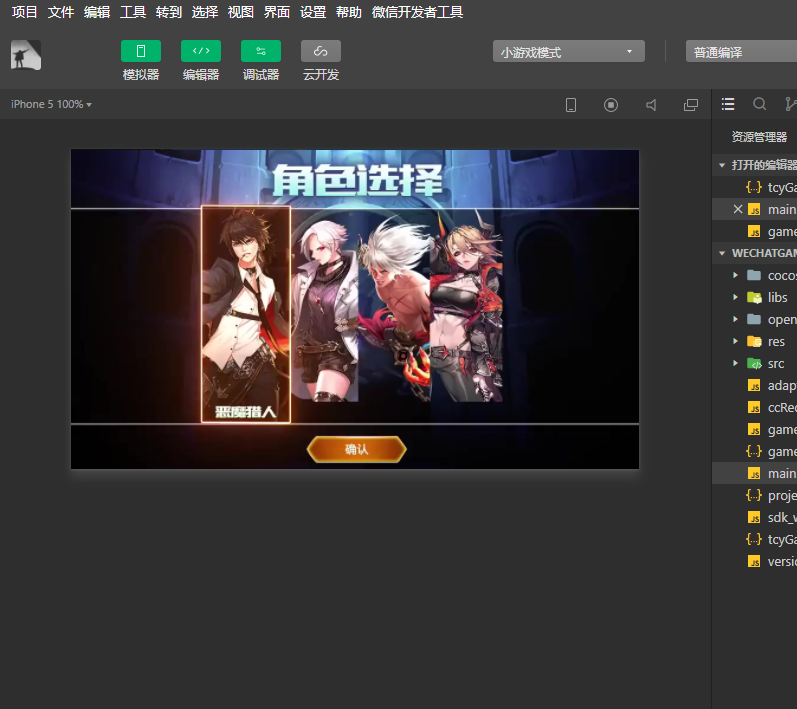
Task: Open the 工具 menu
Action: [133, 12]
